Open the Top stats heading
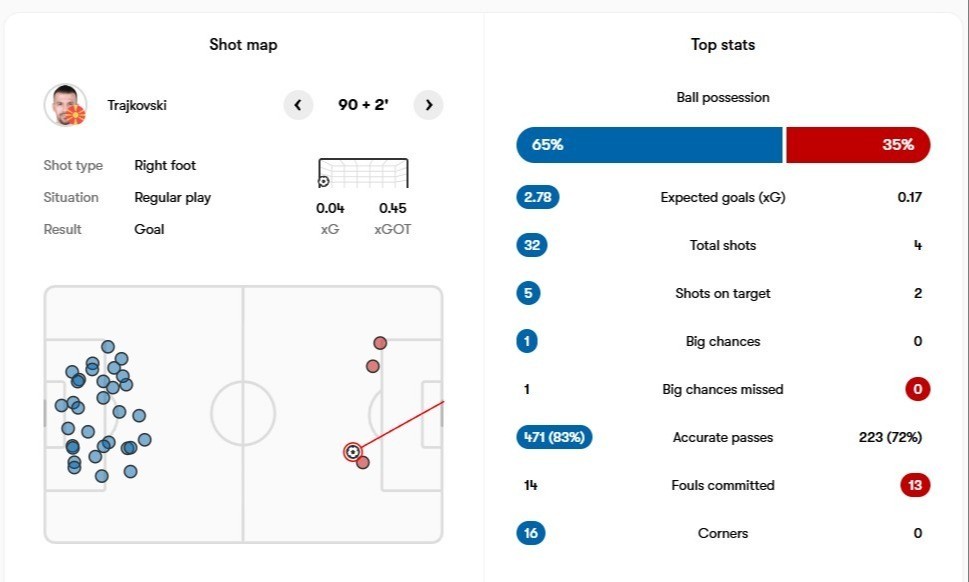This screenshot has height=582, width=969. (723, 45)
